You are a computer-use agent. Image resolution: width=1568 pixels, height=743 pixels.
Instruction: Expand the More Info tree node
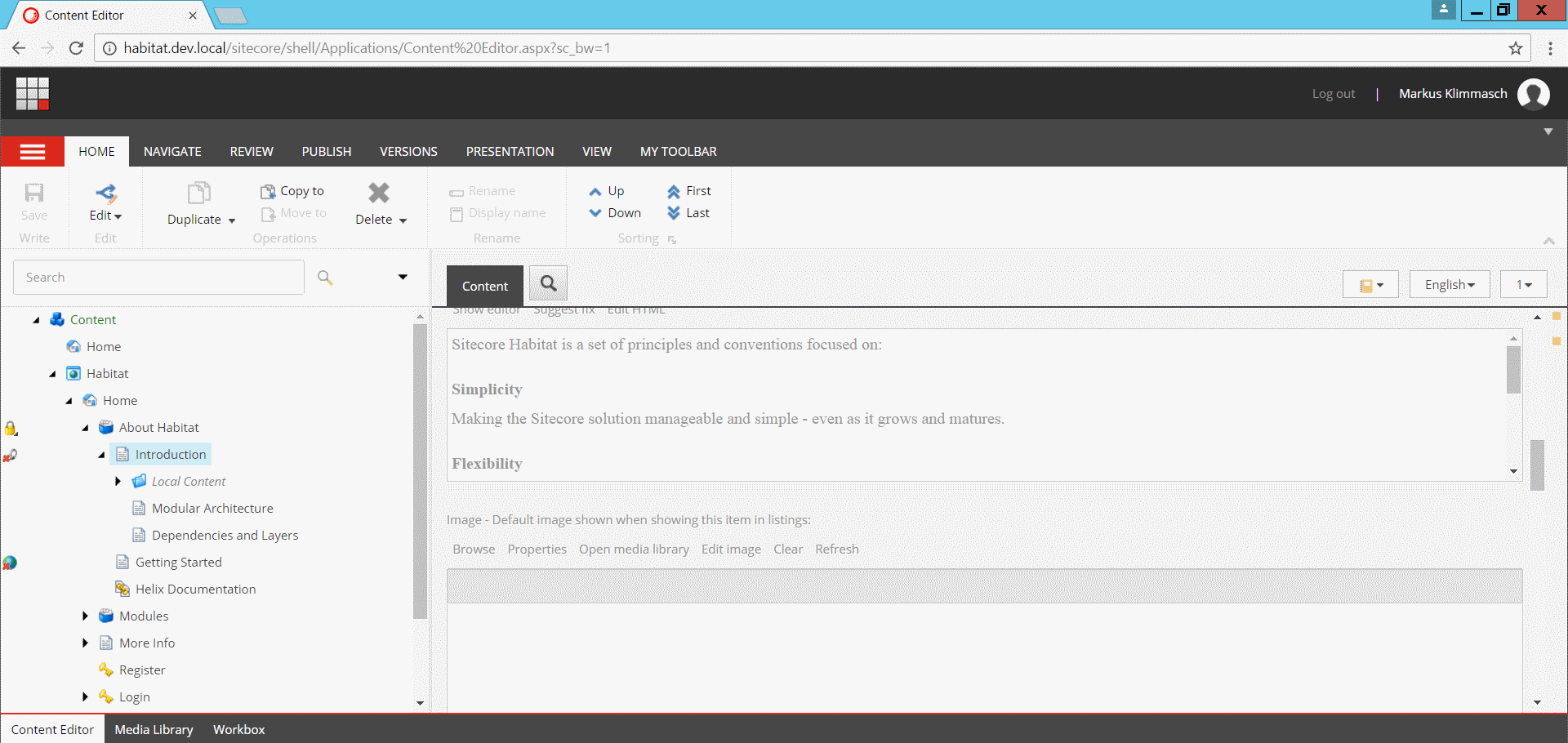[x=85, y=643]
